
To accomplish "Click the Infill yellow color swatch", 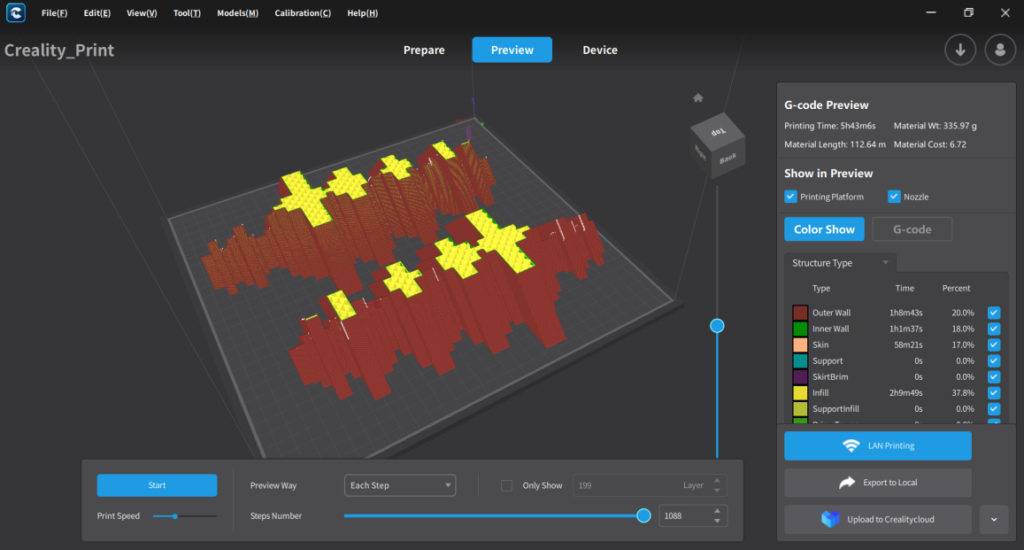I will coord(800,393).
